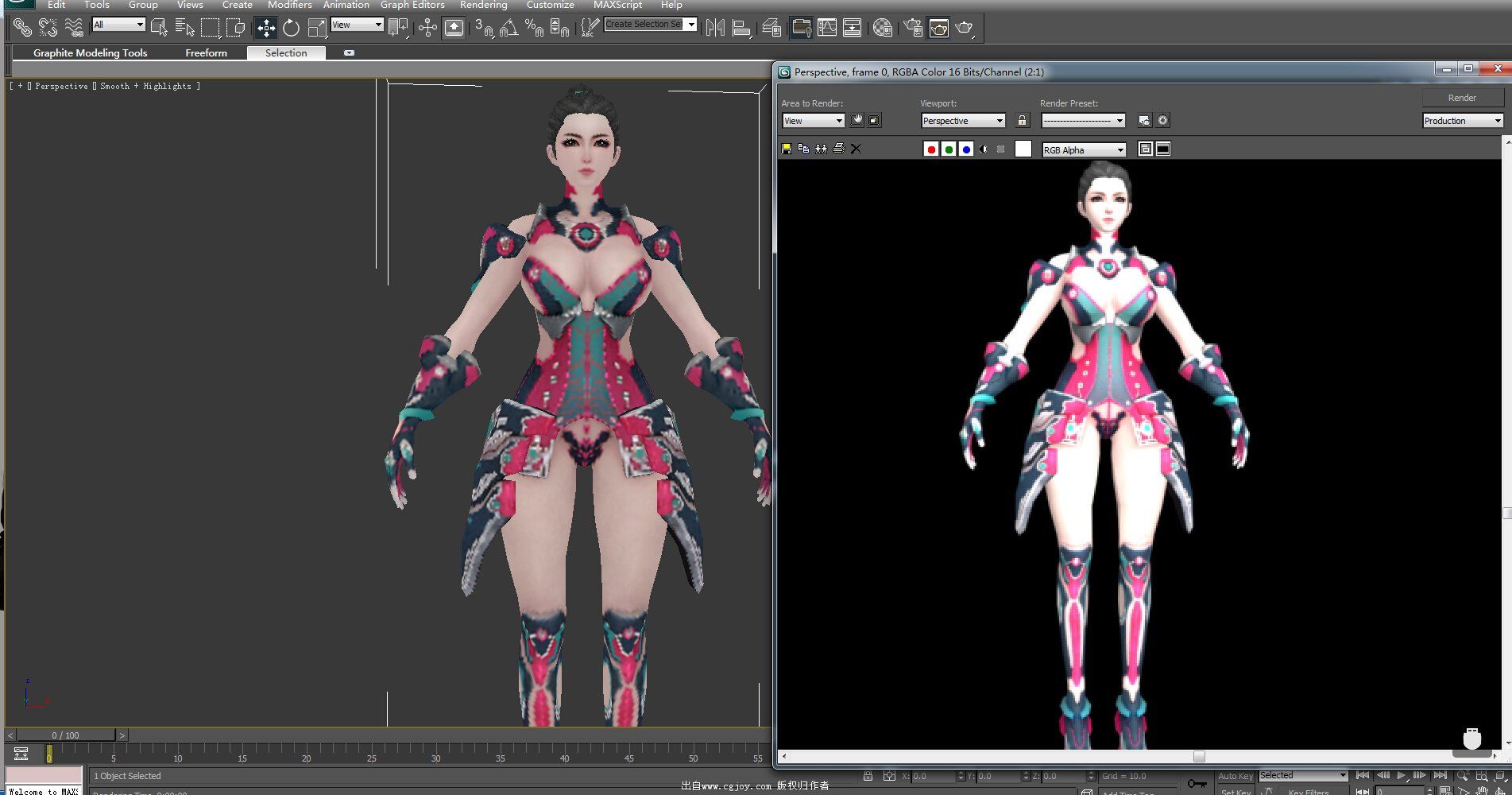1512x795 pixels.
Task: Choose the Rectangular Selection Region tool
Action: [x=210, y=28]
